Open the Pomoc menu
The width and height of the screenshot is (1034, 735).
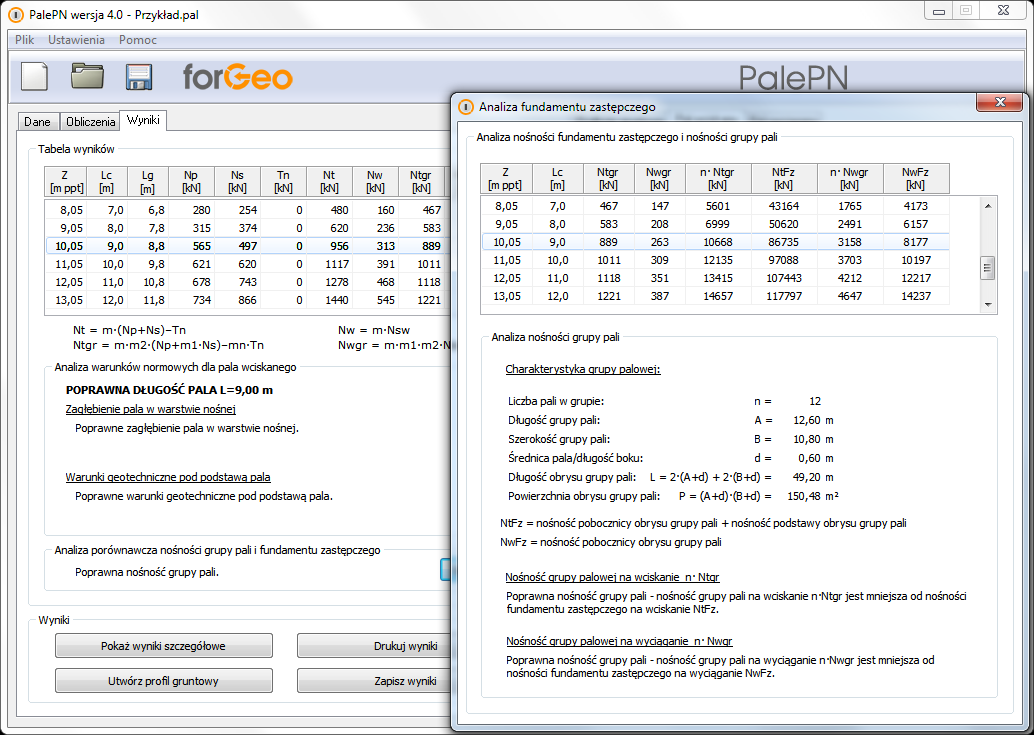(x=137, y=40)
